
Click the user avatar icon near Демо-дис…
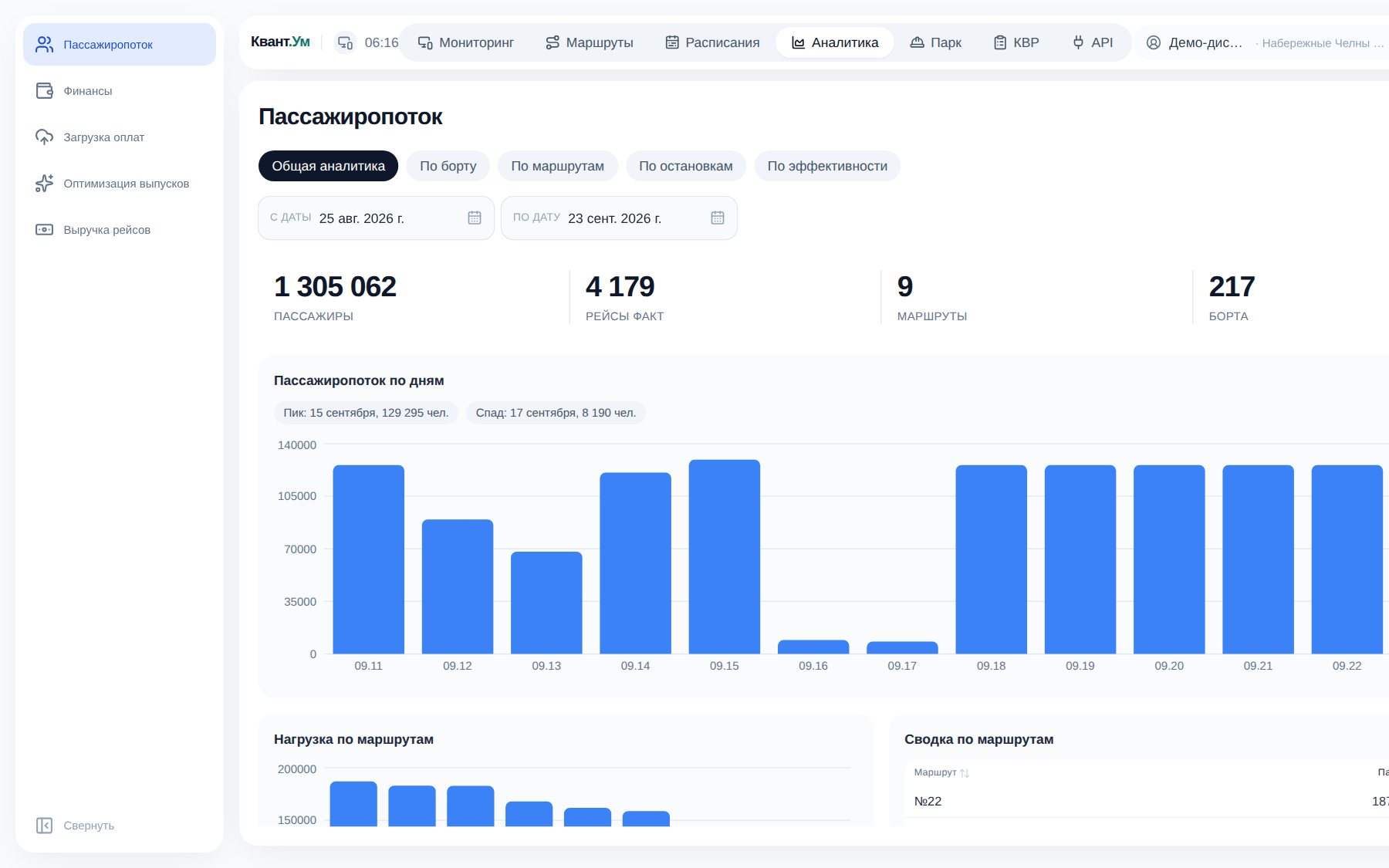point(1154,42)
